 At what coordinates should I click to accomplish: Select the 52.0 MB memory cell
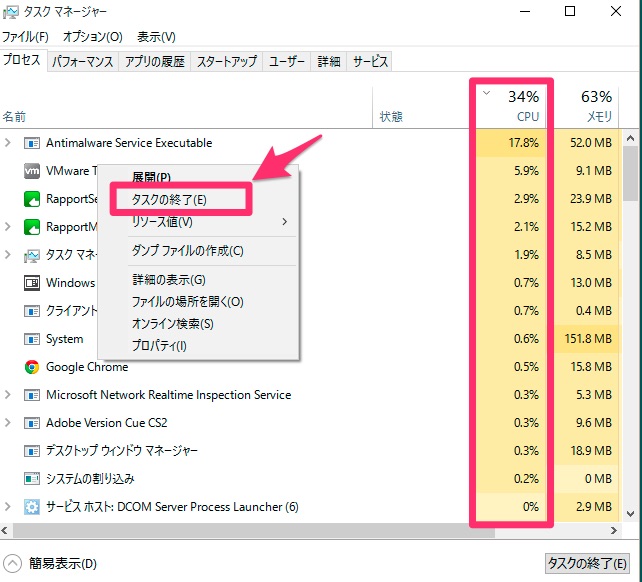(x=585, y=143)
